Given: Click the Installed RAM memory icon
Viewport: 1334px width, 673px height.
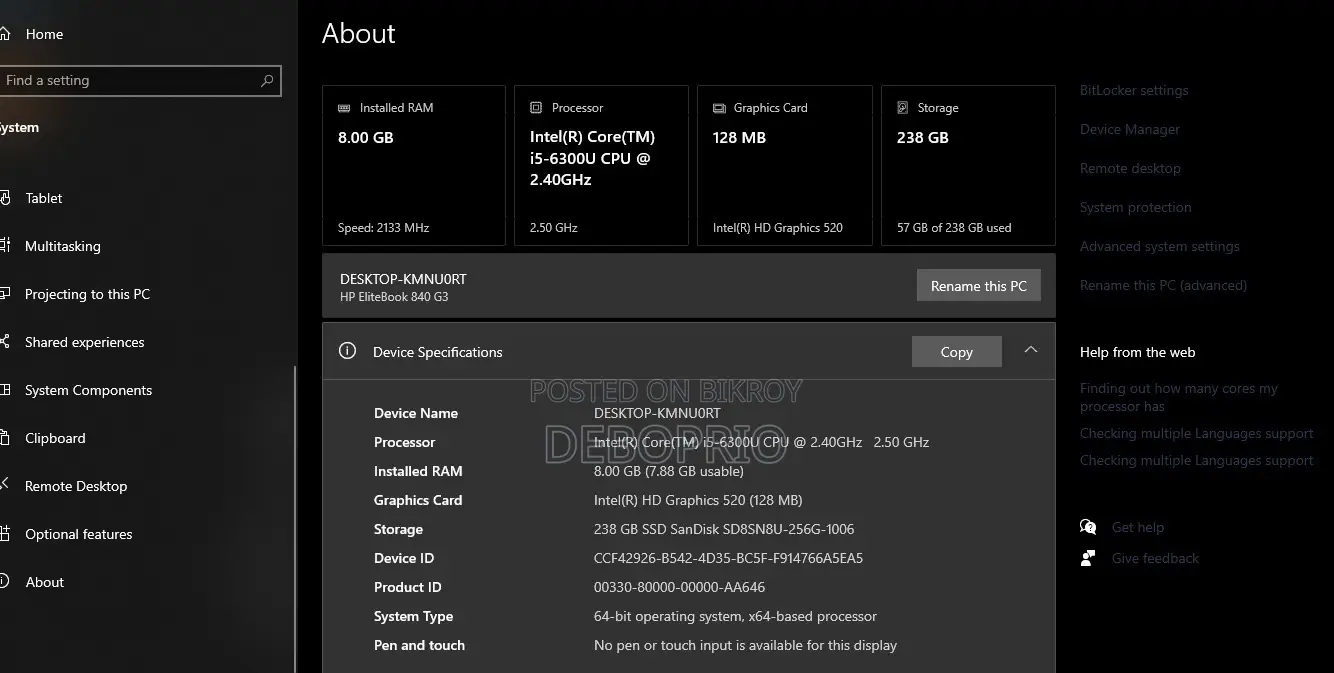Looking at the screenshot, I should tap(344, 108).
